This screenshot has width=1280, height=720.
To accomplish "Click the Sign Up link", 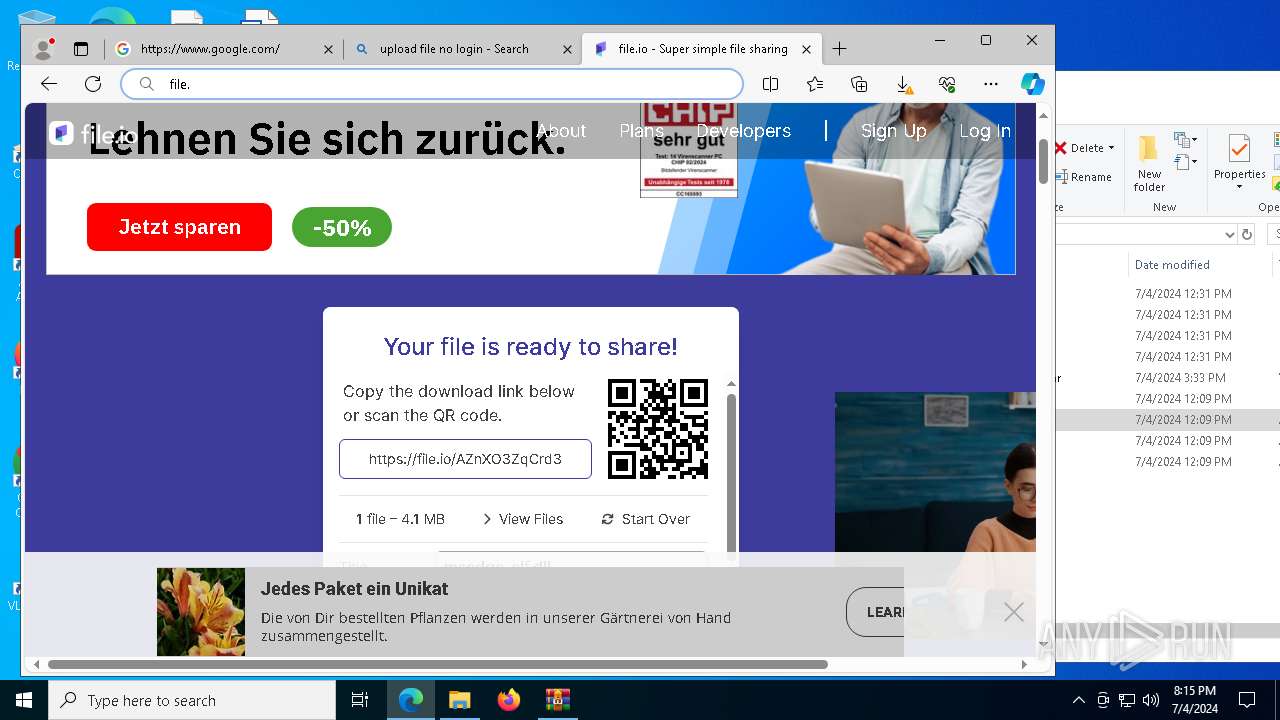I will coord(893,131).
